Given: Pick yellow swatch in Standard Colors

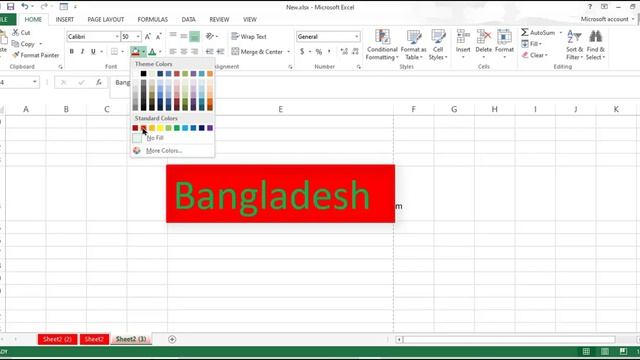Looking at the screenshot, I should pyautogui.click(x=160, y=128).
